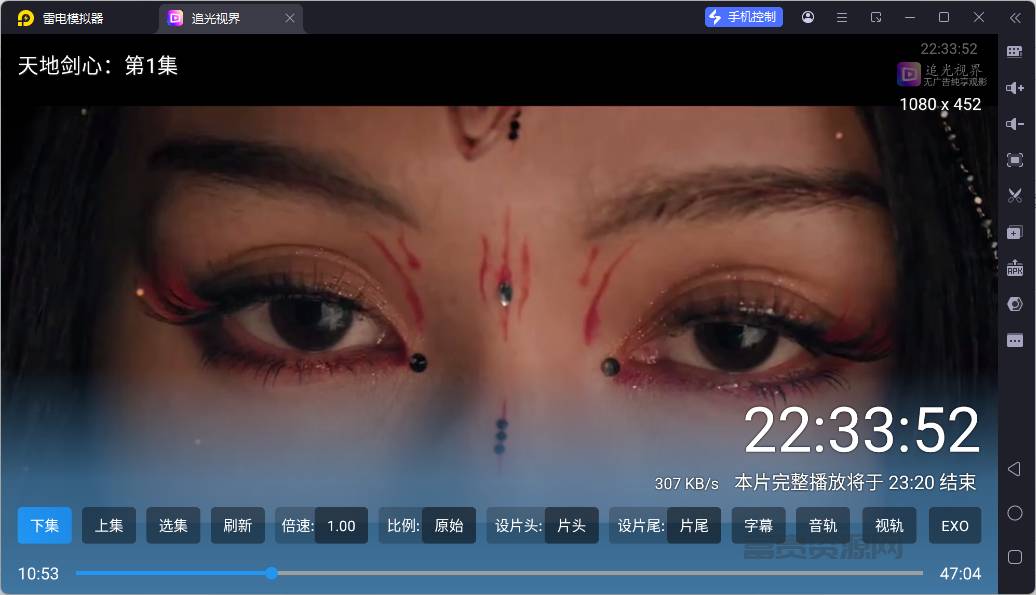Tap the Android recent apps square button
Image resolution: width=1036 pixels, height=595 pixels.
point(1015,557)
